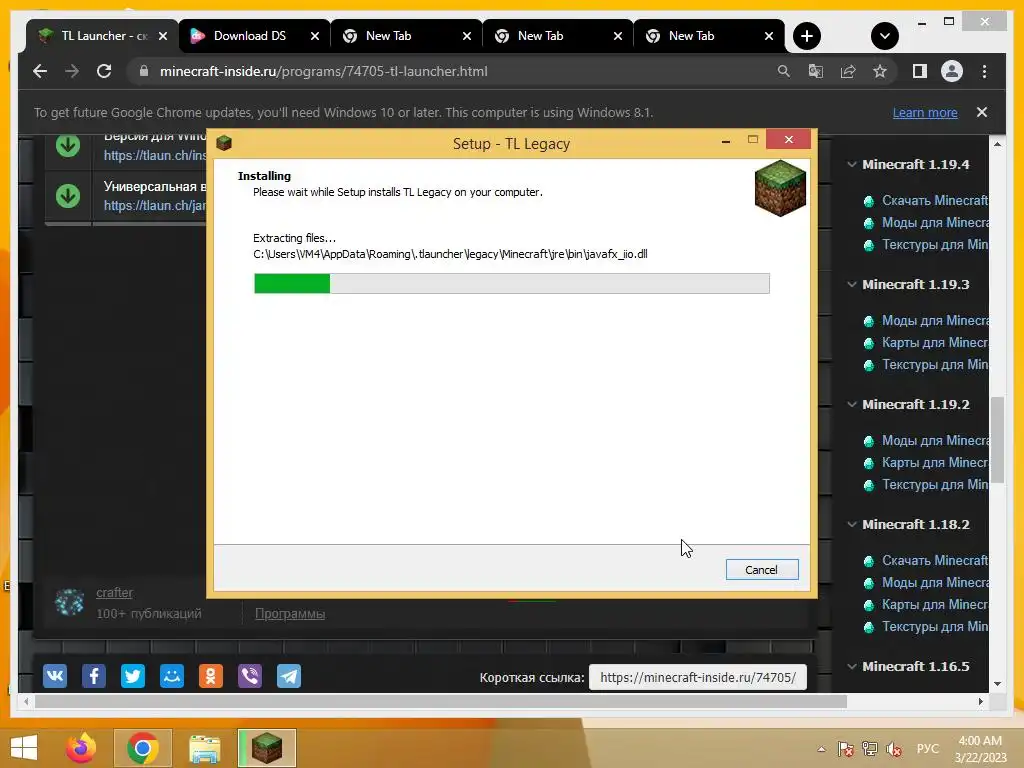Reload the current page
This screenshot has height=768, width=1024.
104,71
